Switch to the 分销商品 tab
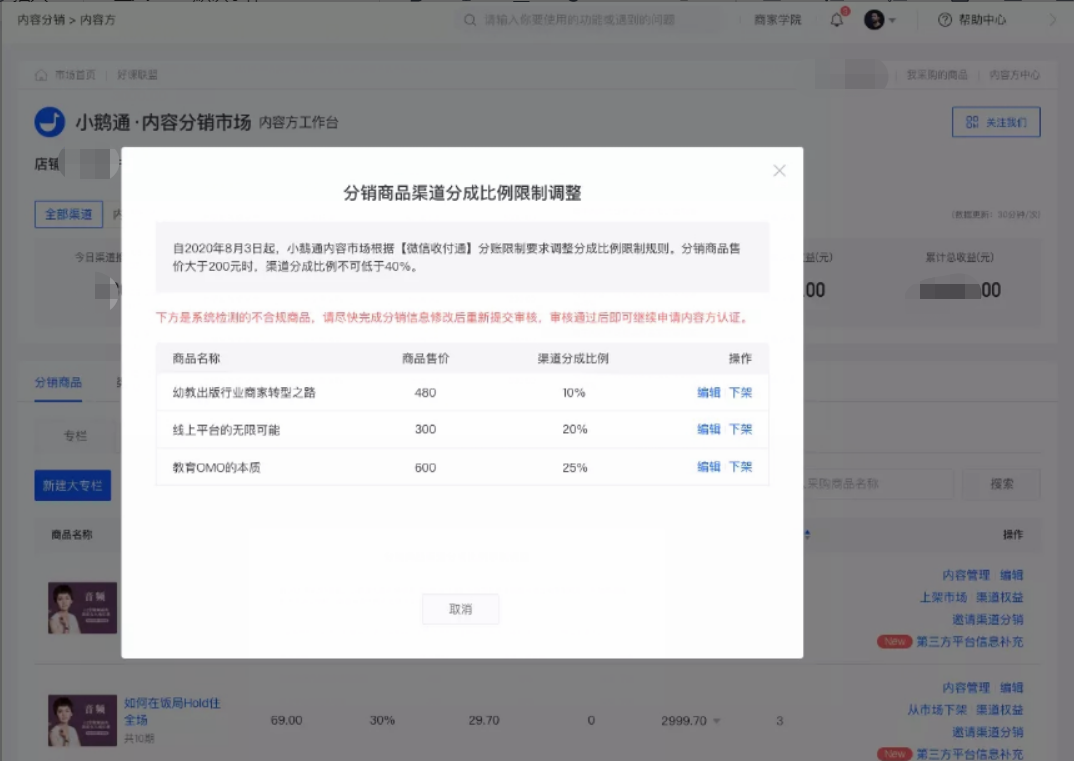This screenshot has height=761, width=1074. tap(58, 382)
